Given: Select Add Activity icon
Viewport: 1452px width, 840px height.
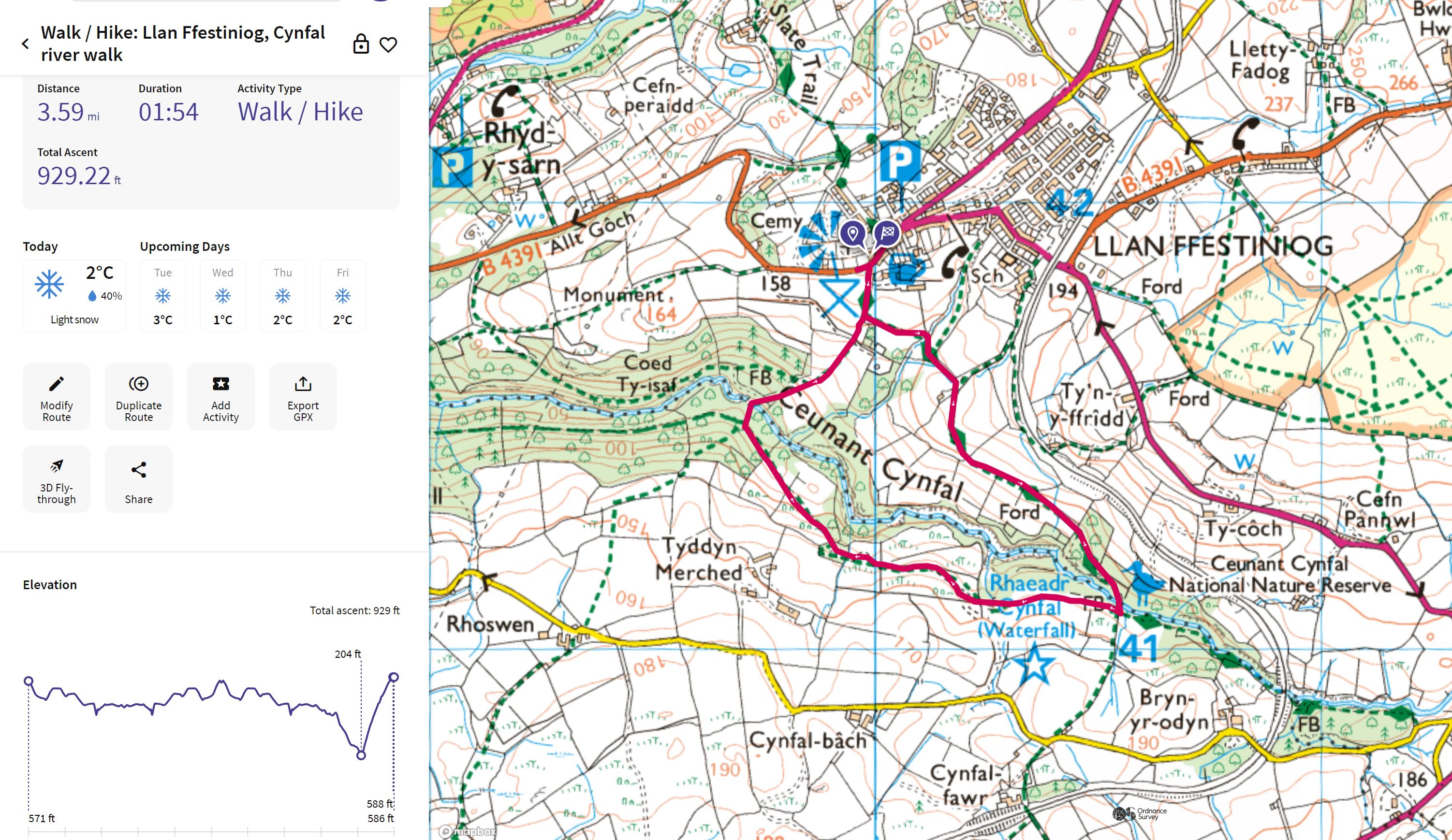Looking at the screenshot, I should (220, 396).
